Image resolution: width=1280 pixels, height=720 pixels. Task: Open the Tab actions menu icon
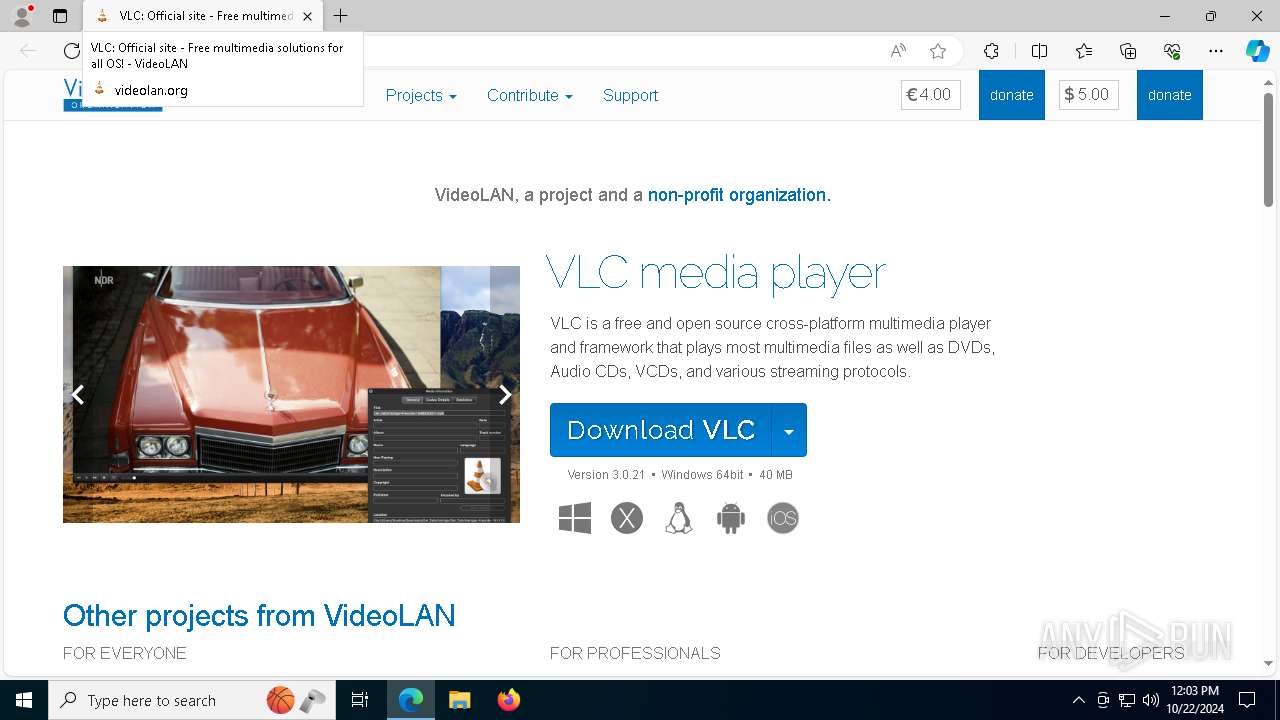(x=60, y=16)
